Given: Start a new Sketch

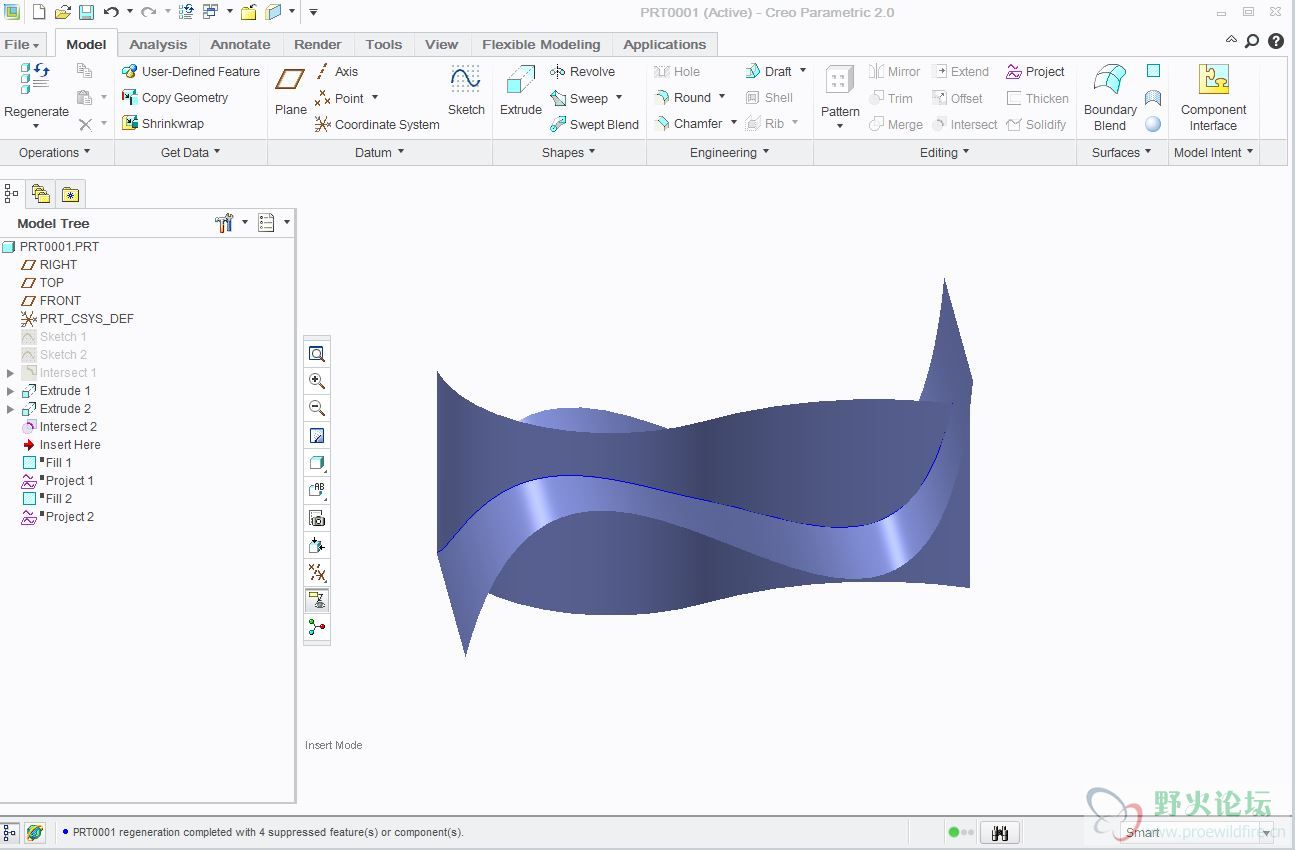Looking at the screenshot, I should click(x=466, y=91).
